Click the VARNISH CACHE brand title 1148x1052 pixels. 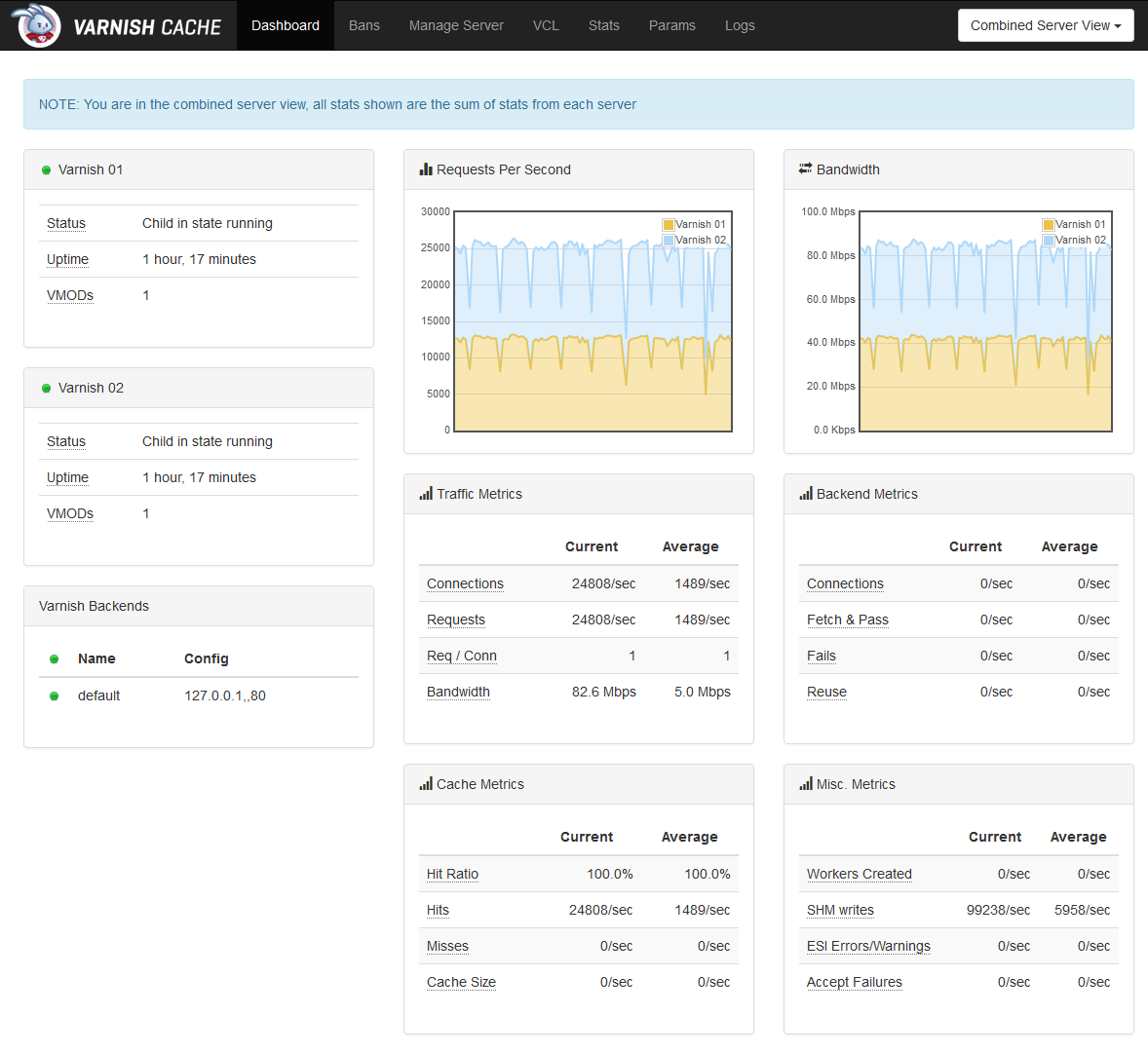[x=147, y=27]
